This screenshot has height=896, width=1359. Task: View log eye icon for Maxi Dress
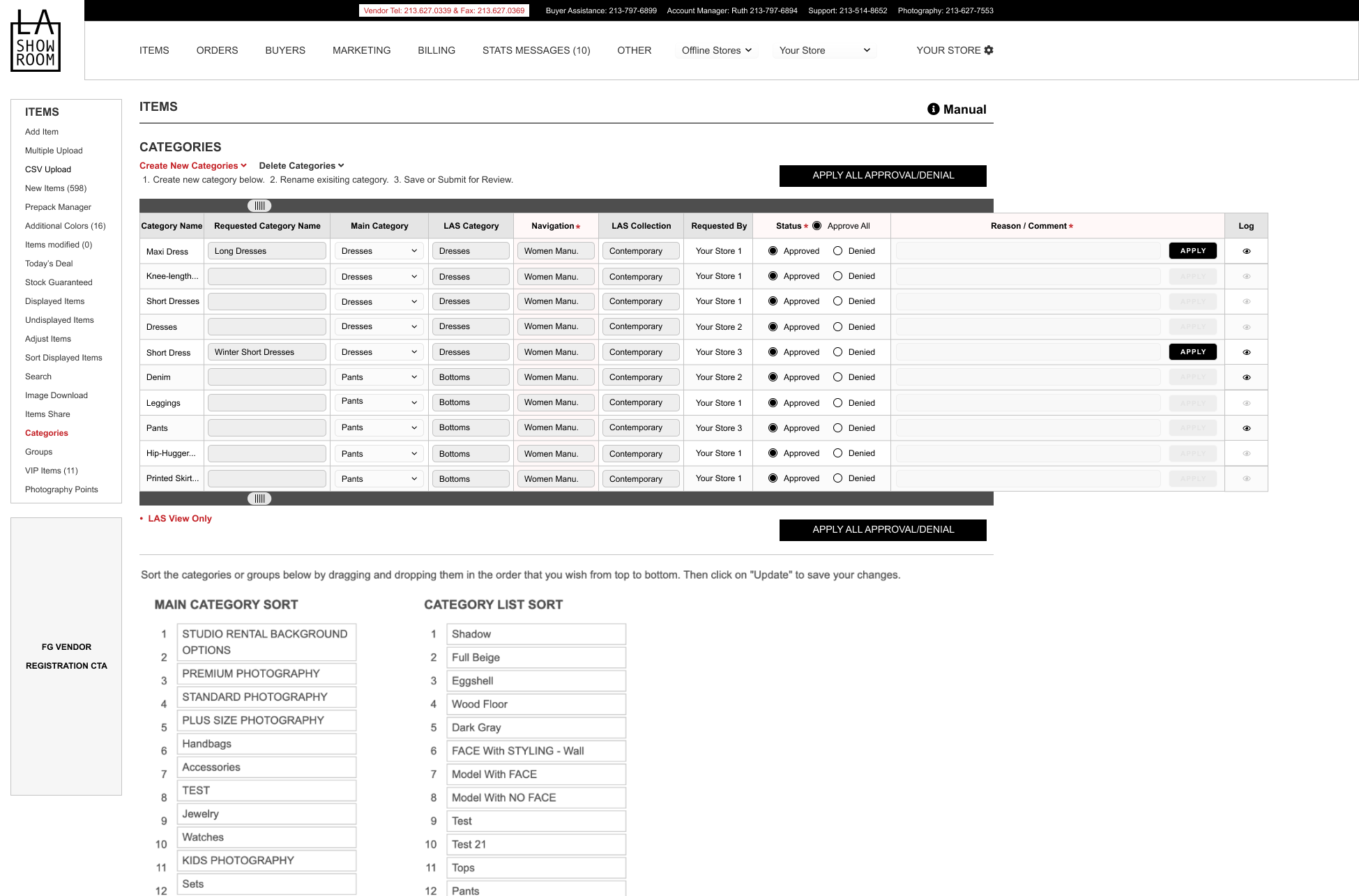pos(1246,251)
